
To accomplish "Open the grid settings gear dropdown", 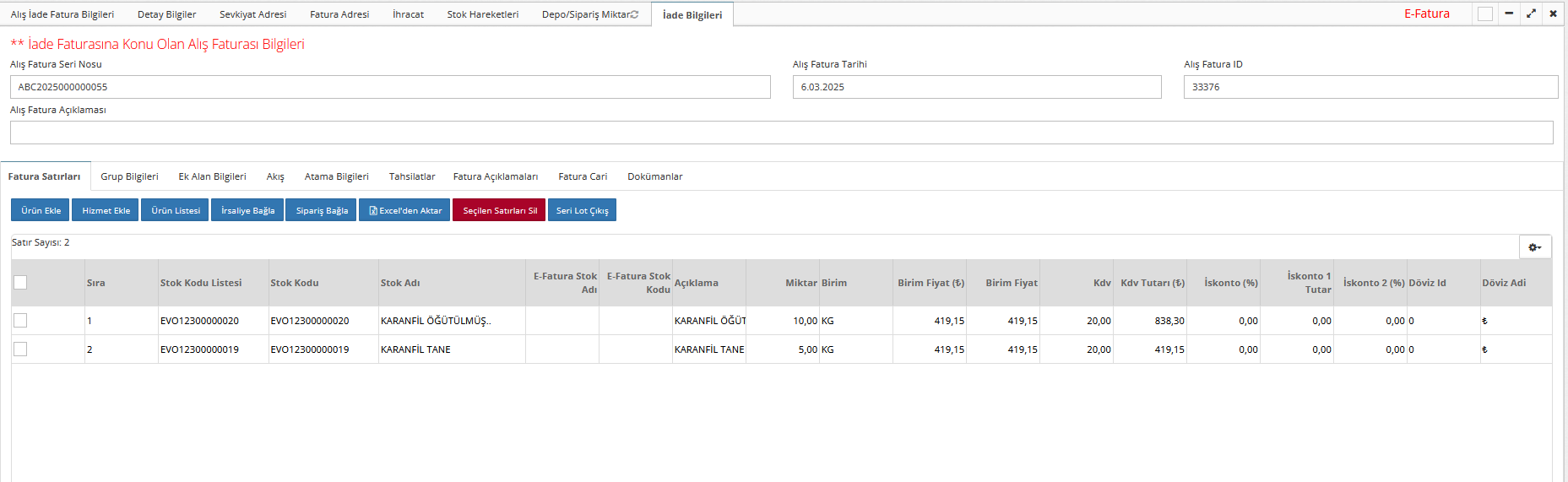I will coord(1534,246).
